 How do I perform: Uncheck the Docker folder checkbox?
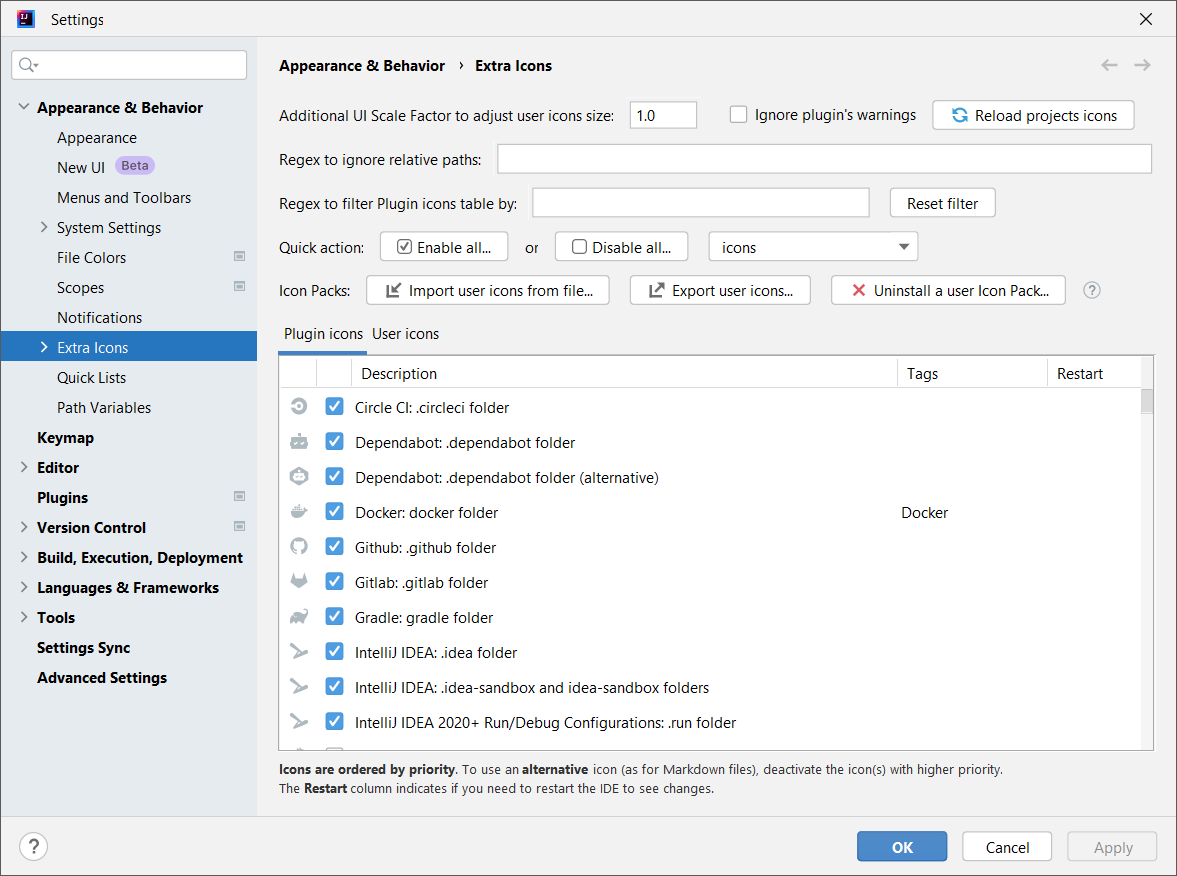(335, 512)
